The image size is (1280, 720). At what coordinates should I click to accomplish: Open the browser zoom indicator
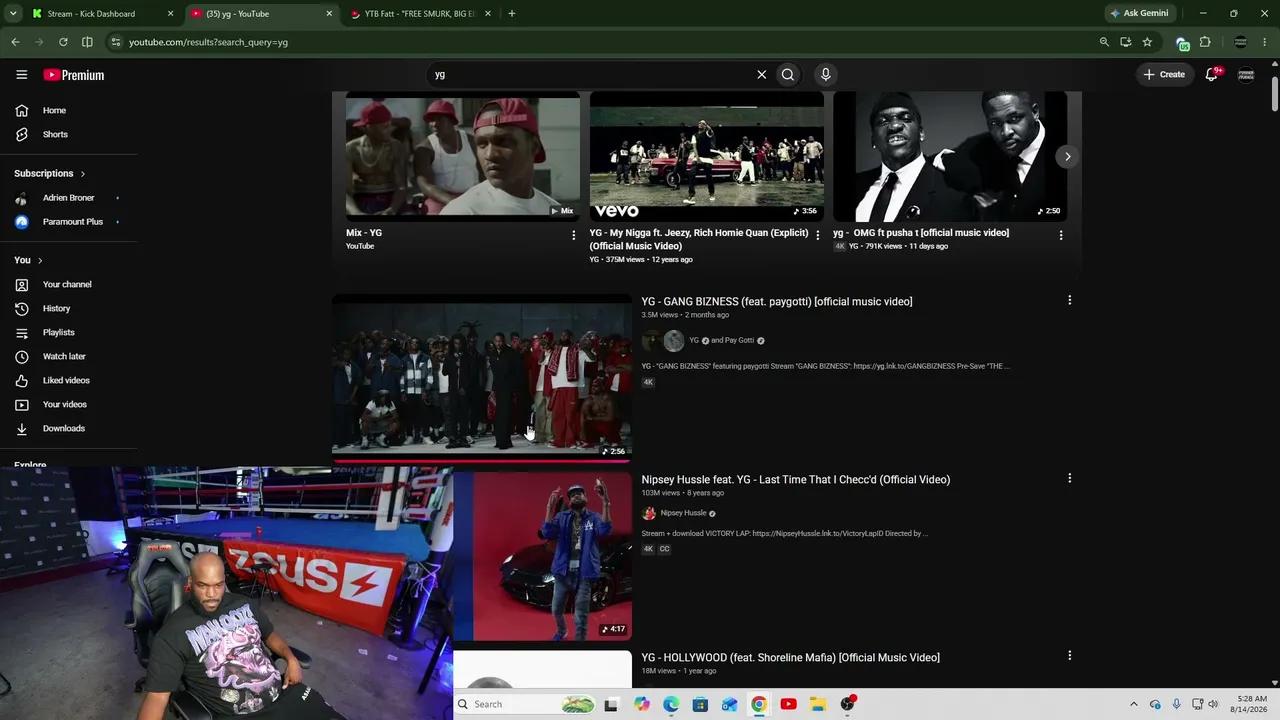[x=1104, y=42]
